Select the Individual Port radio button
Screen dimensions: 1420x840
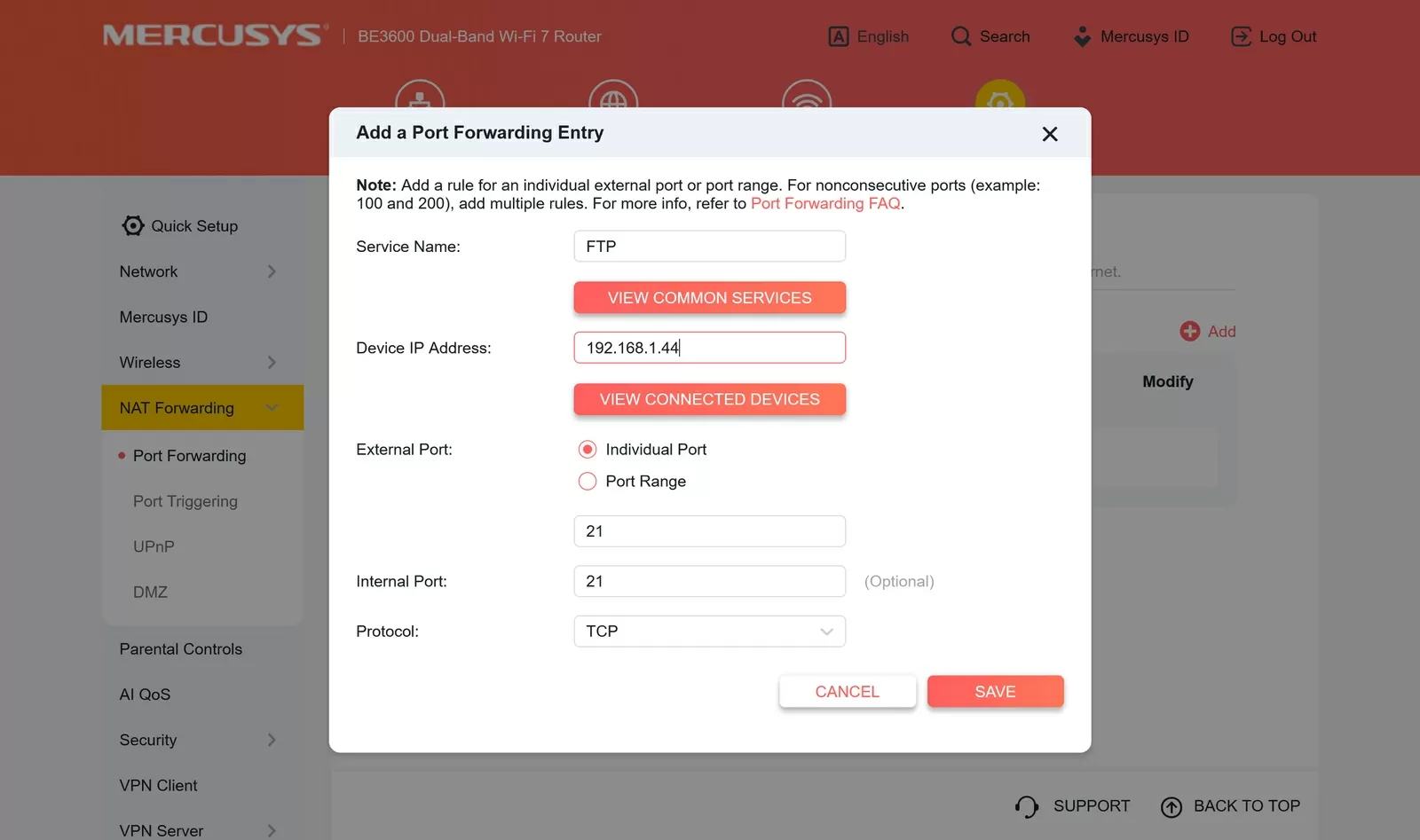(x=588, y=450)
